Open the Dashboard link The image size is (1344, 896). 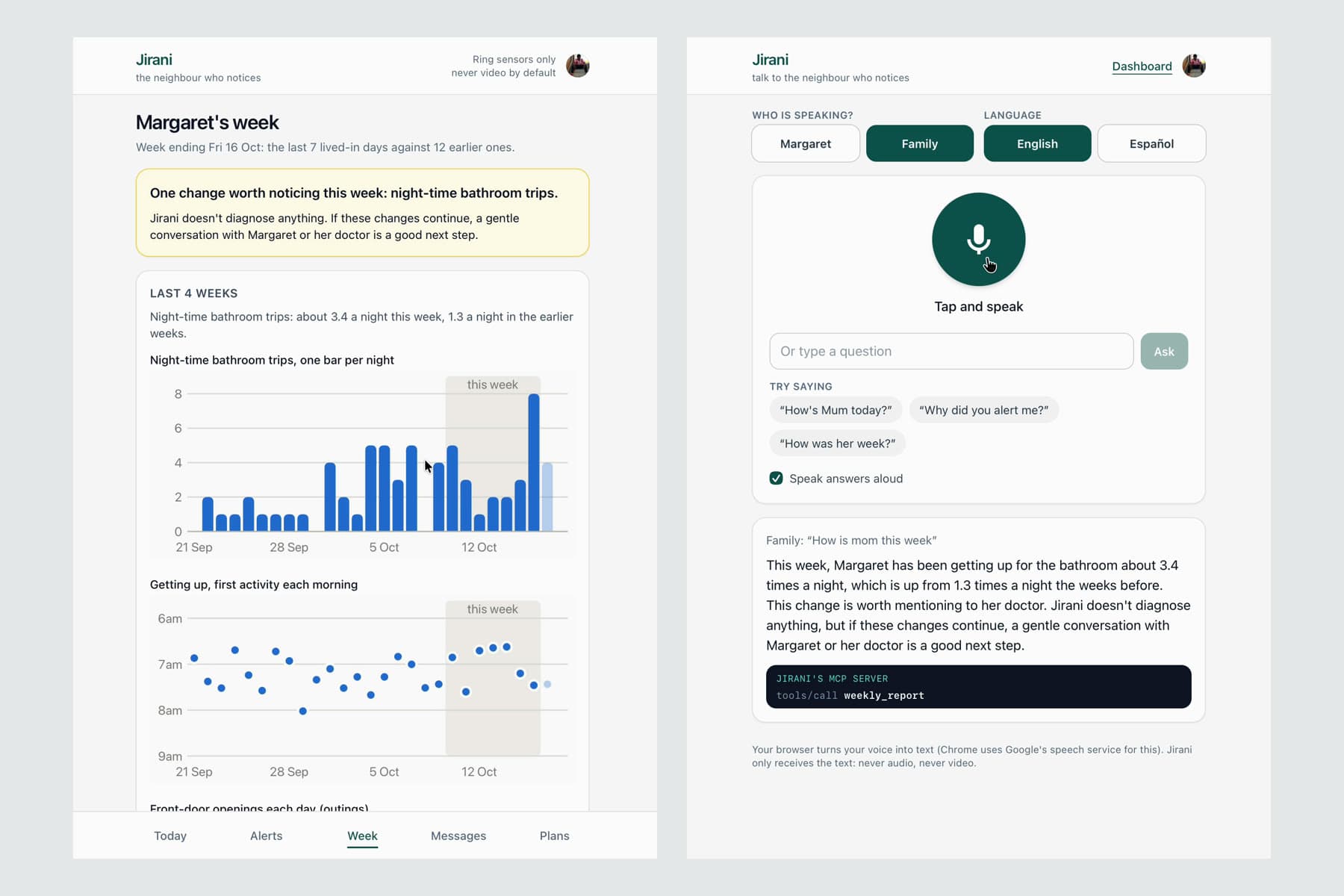coord(1142,66)
